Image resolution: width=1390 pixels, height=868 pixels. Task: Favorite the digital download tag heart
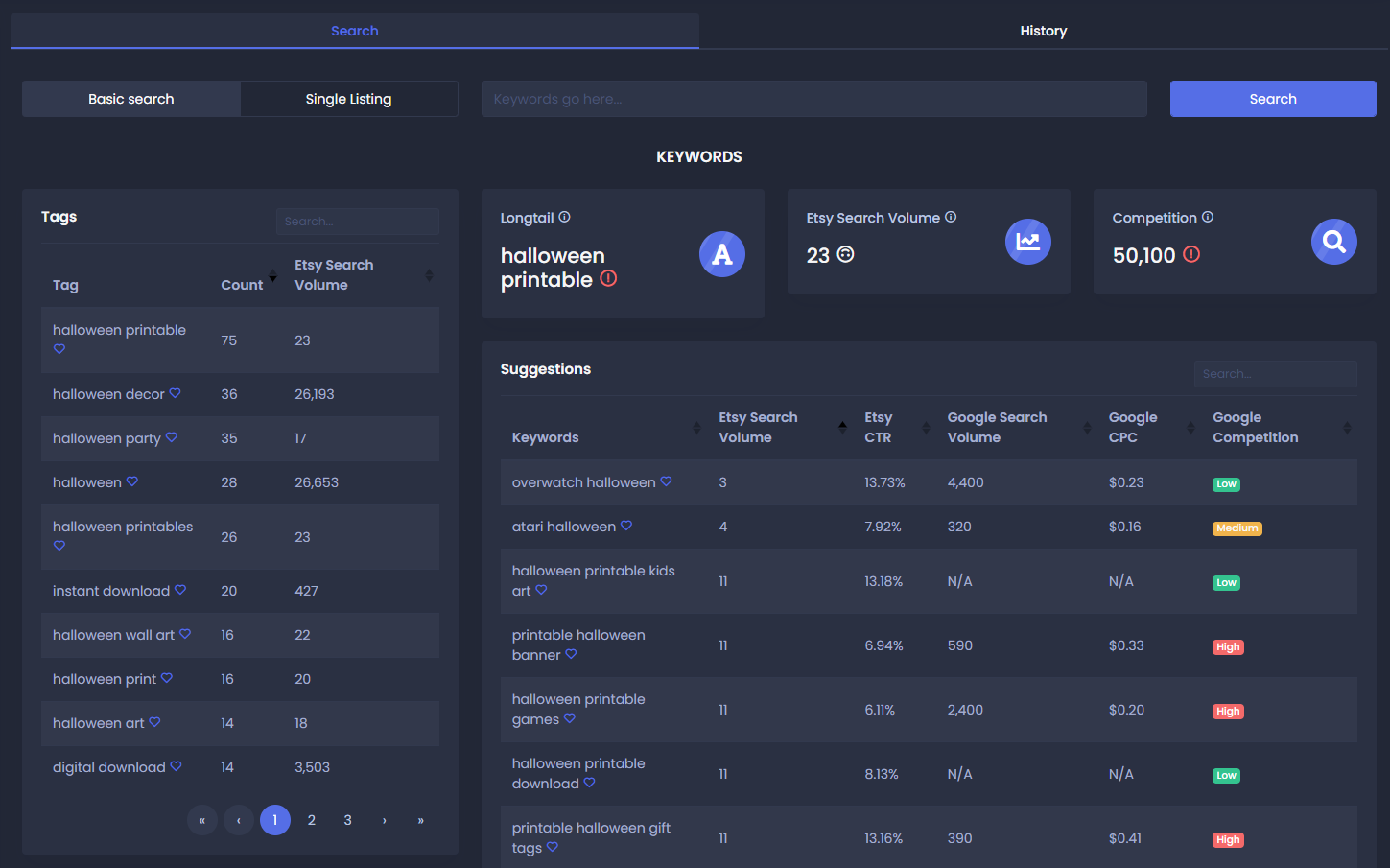tap(176, 766)
